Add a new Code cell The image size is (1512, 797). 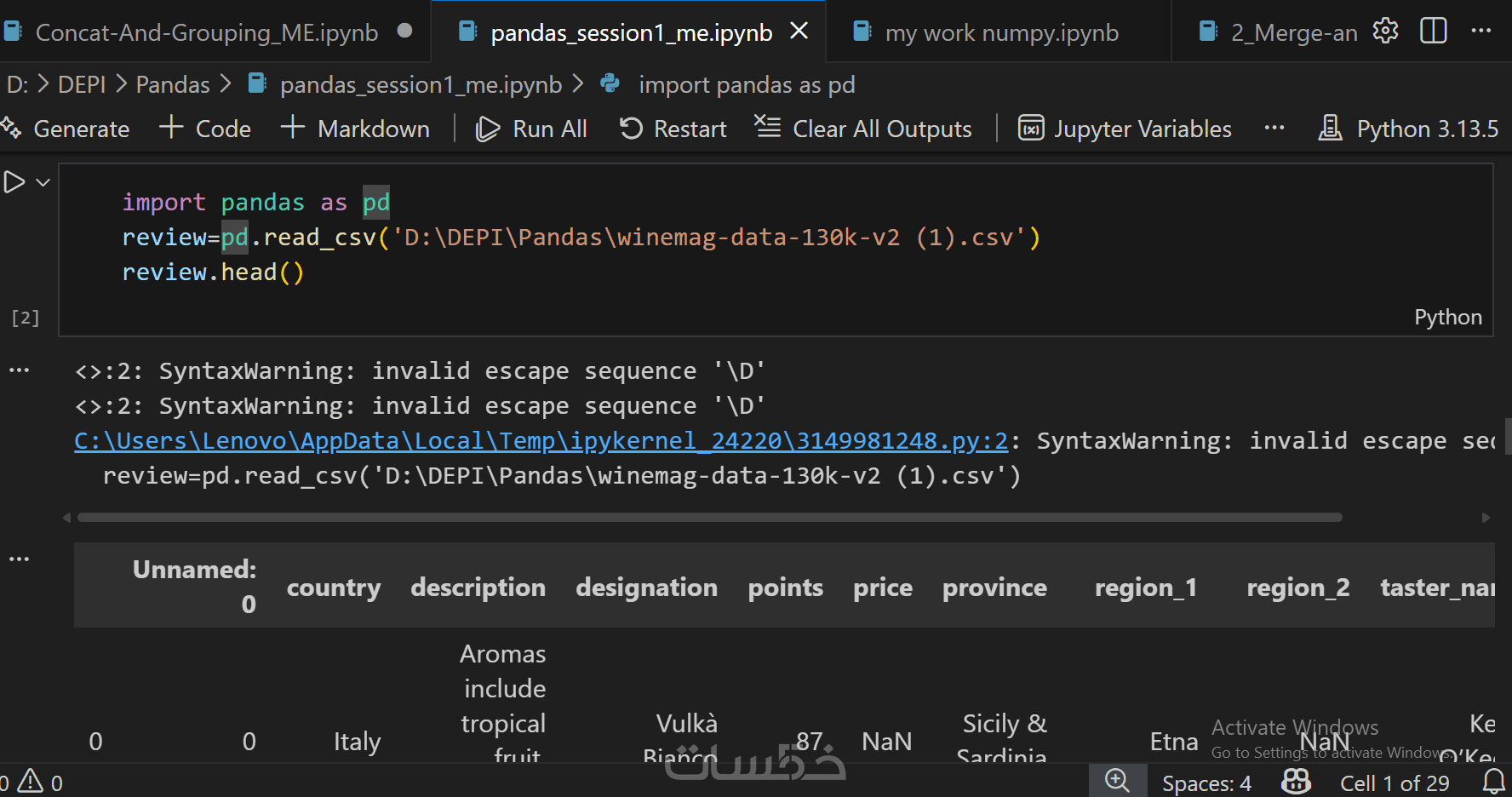pyautogui.click(x=205, y=129)
